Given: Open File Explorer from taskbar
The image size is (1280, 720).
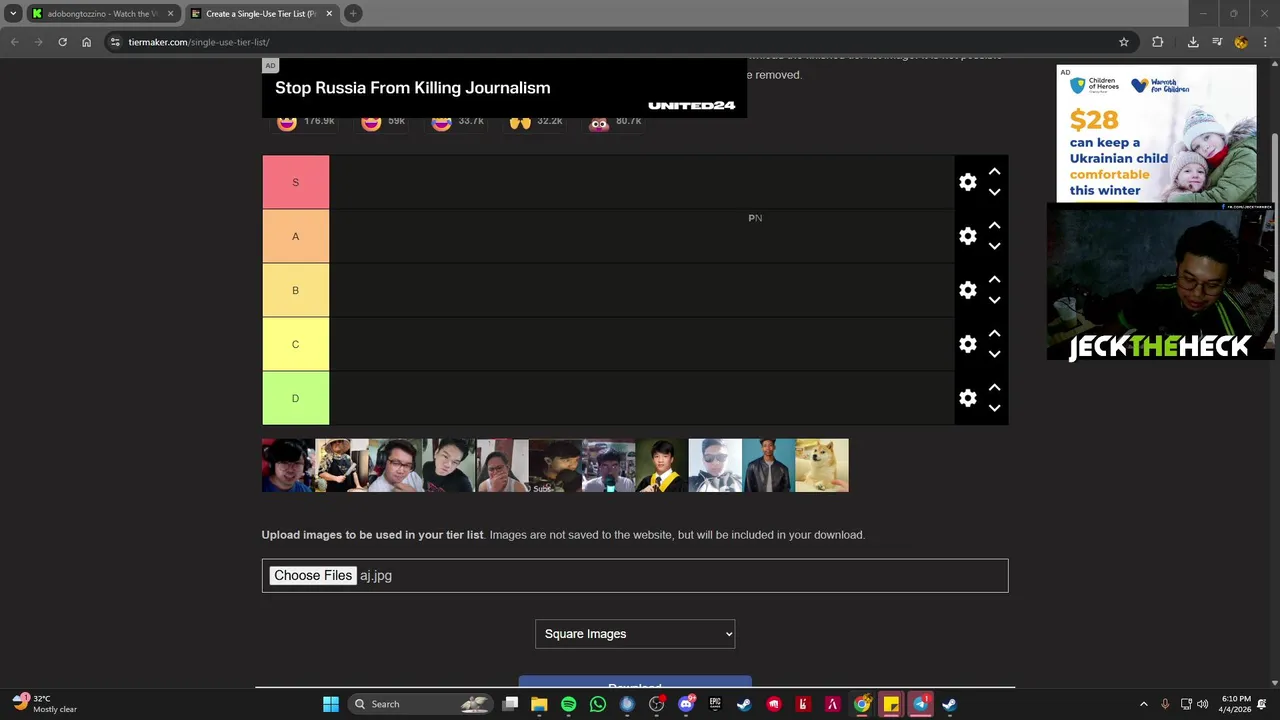Looking at the screenshot, I should coord(539,704).
